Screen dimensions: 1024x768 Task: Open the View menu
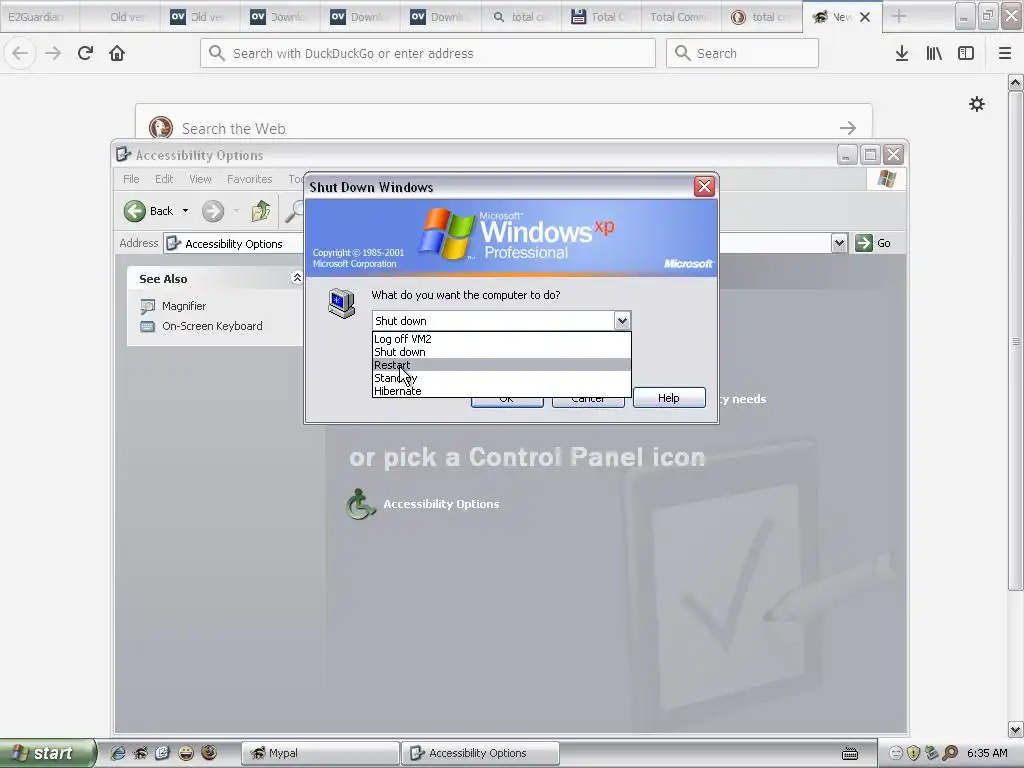(200, 179)
